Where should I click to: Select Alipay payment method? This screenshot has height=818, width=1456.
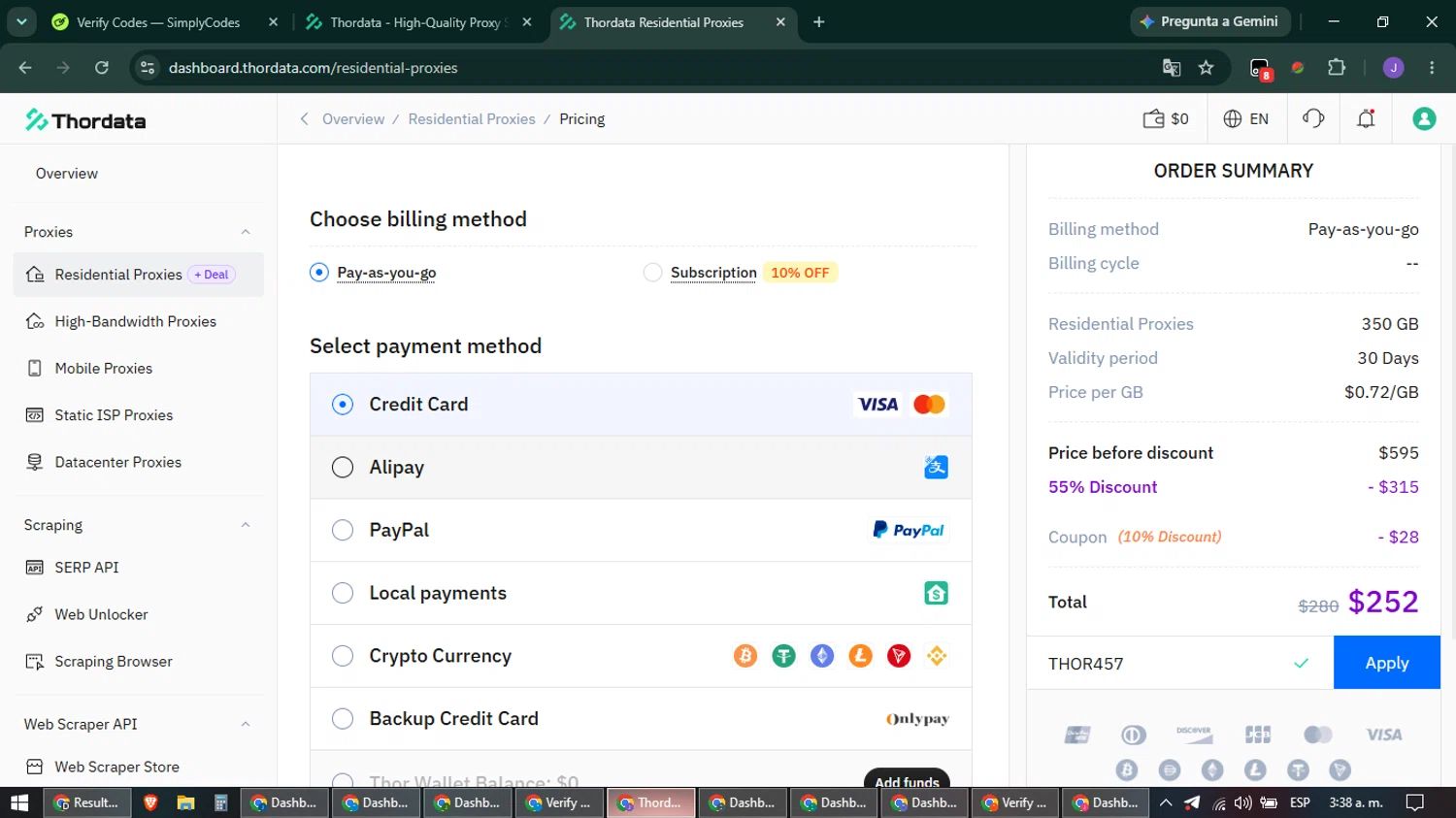641,468
